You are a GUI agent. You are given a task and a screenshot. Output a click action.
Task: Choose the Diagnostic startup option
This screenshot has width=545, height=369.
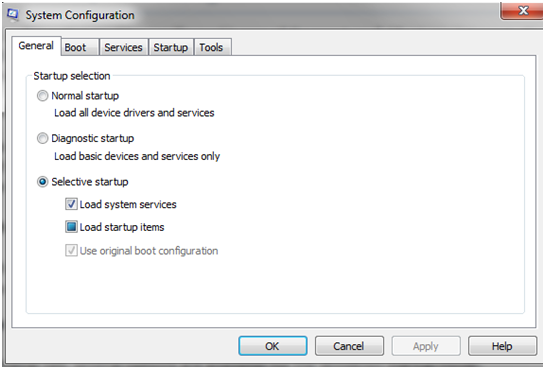[42, 139]
